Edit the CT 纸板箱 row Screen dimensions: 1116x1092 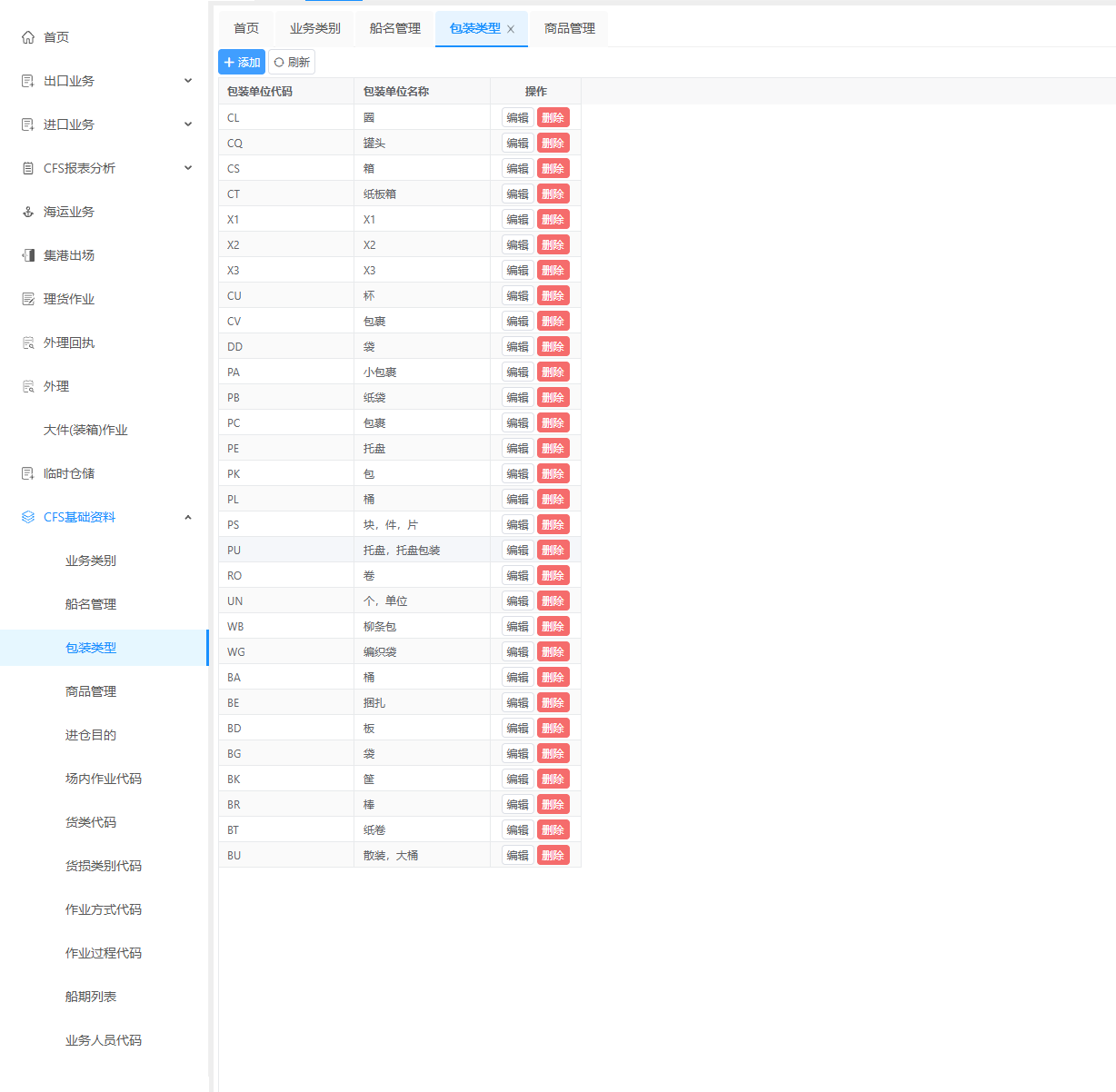pos(517,194)
